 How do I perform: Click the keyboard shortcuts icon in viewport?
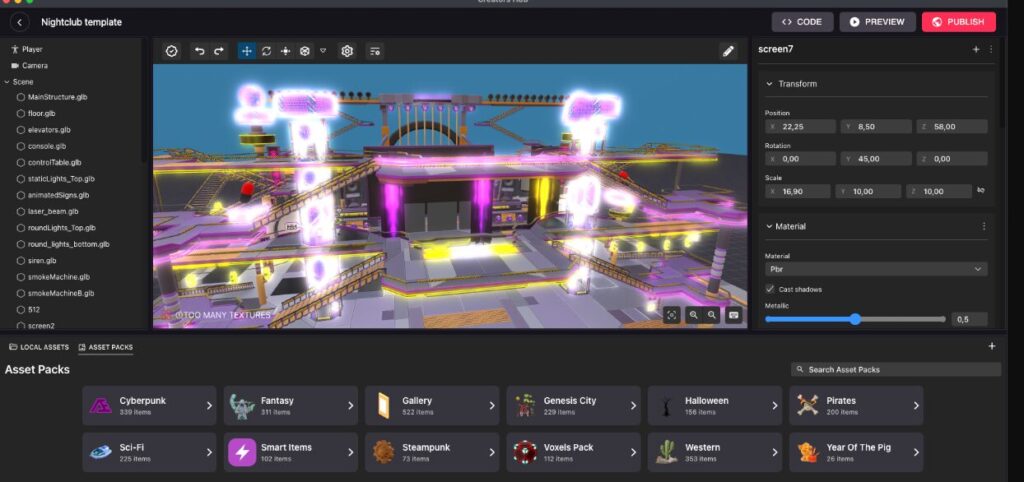click(x=733, y=315)
